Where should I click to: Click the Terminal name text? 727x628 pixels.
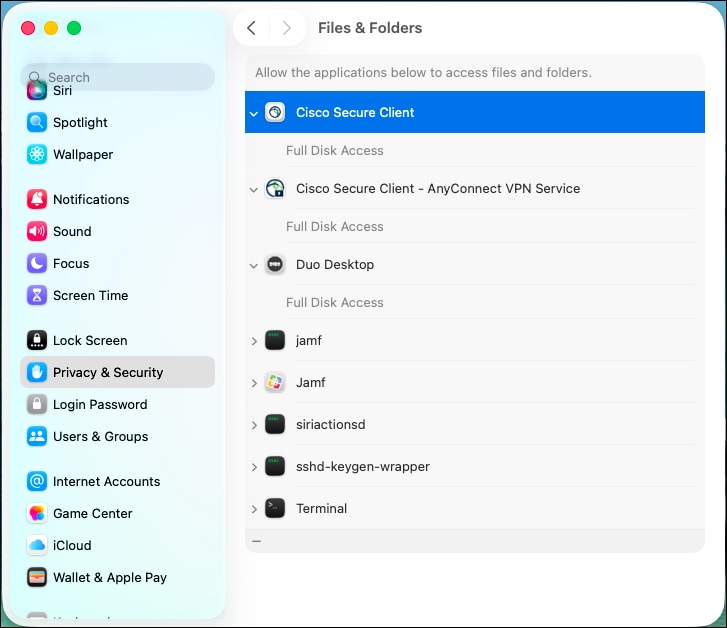point(321,508)
